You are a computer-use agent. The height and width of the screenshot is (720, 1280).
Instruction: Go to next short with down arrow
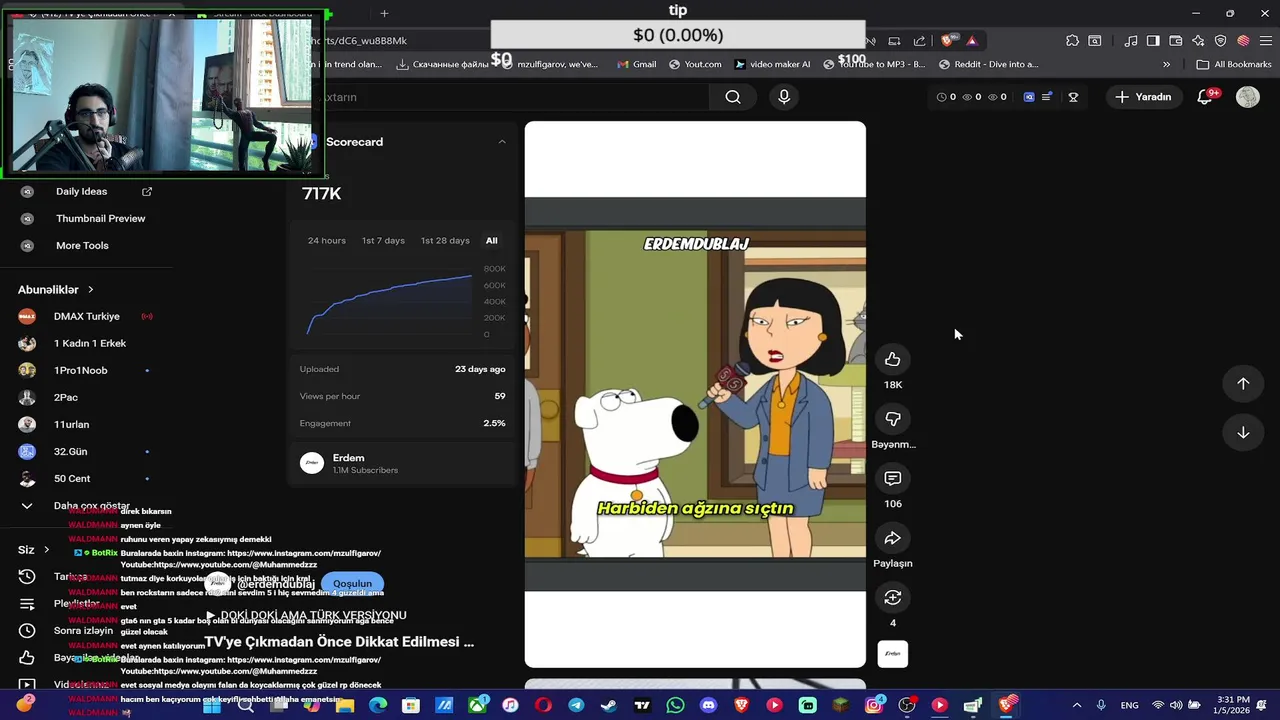pos(1243,432)
